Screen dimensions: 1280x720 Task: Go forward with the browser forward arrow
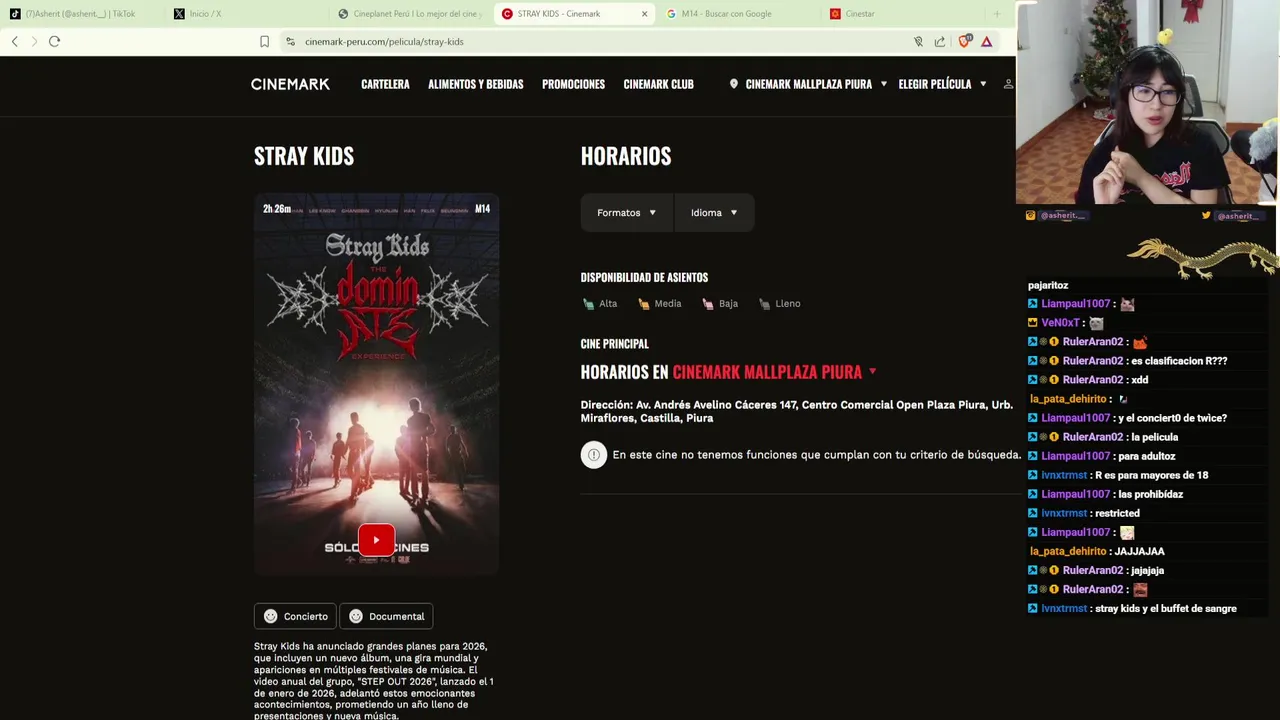34,41
